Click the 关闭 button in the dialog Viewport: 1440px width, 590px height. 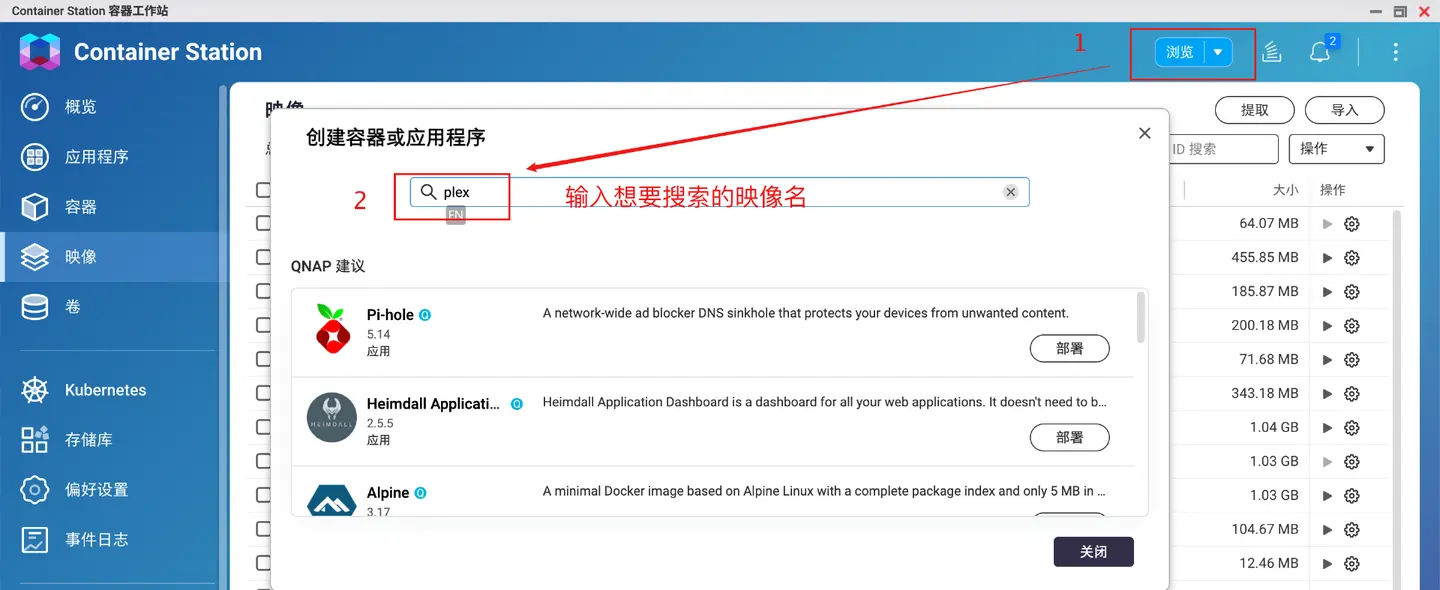pyautogui.click(x=1093, y=552)
